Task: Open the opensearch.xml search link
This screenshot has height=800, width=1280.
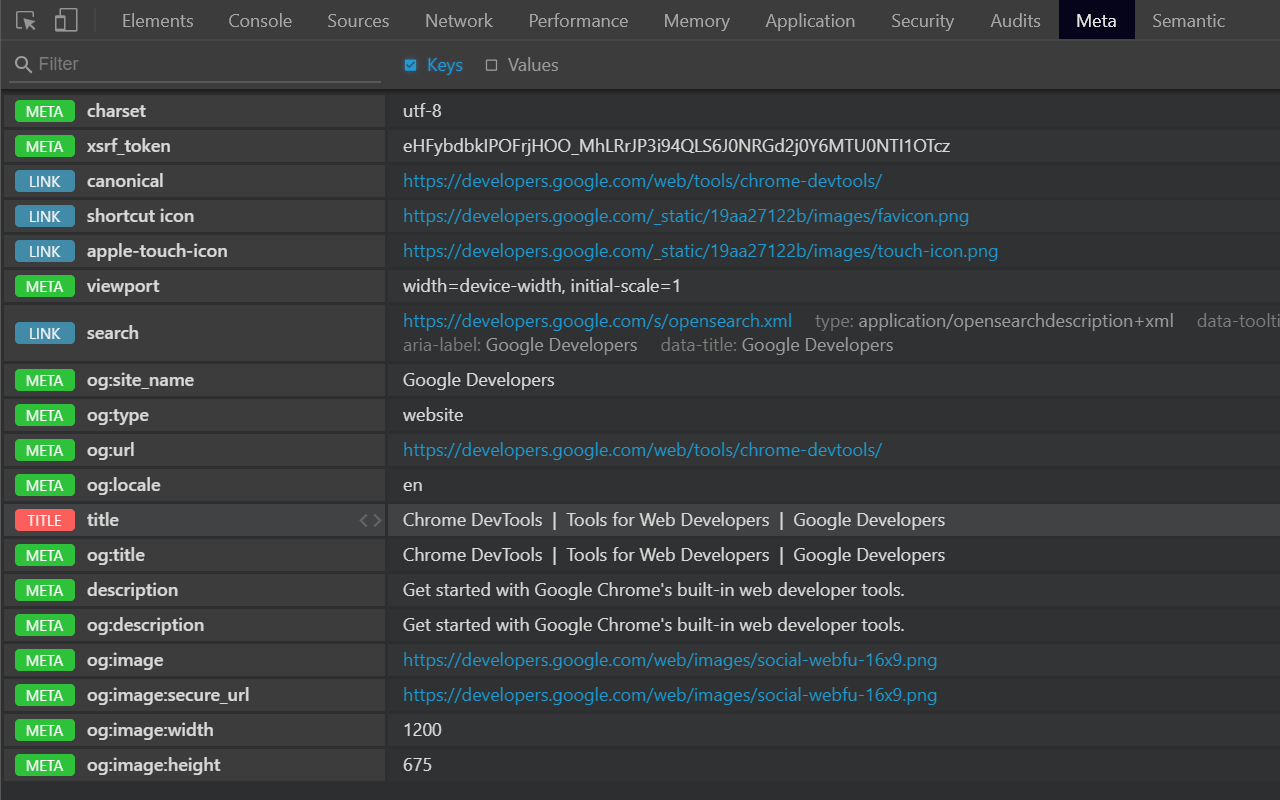Action: click(x=597, y=320)
